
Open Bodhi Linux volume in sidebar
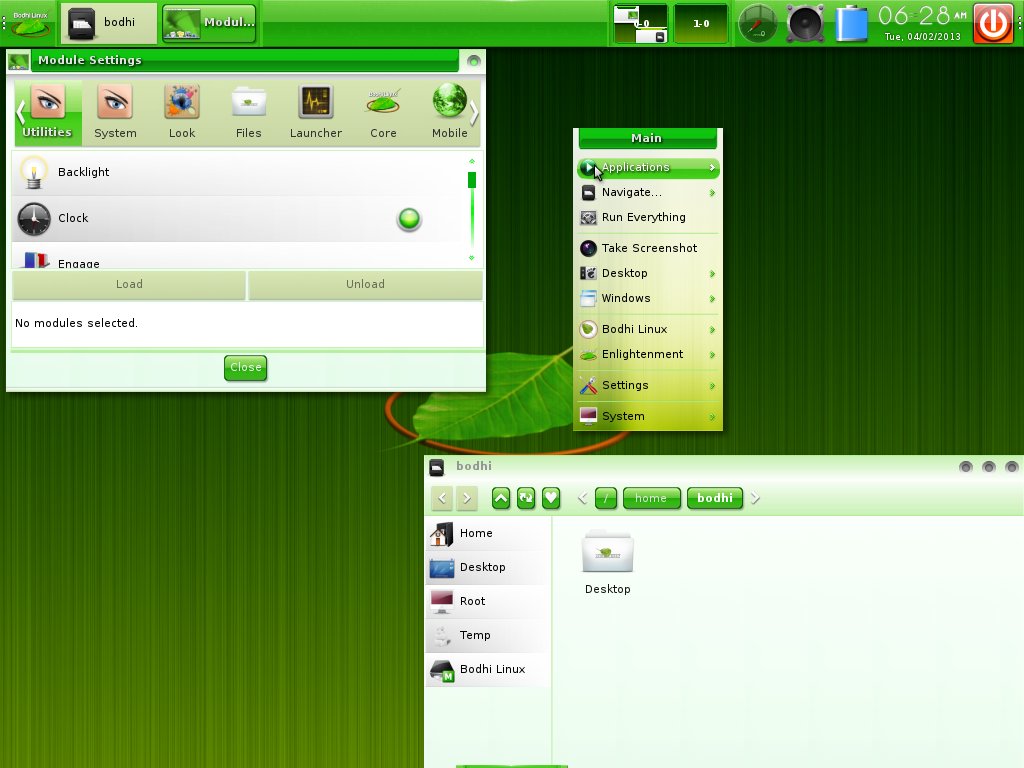pyautogui.click(x=488, y=669)
